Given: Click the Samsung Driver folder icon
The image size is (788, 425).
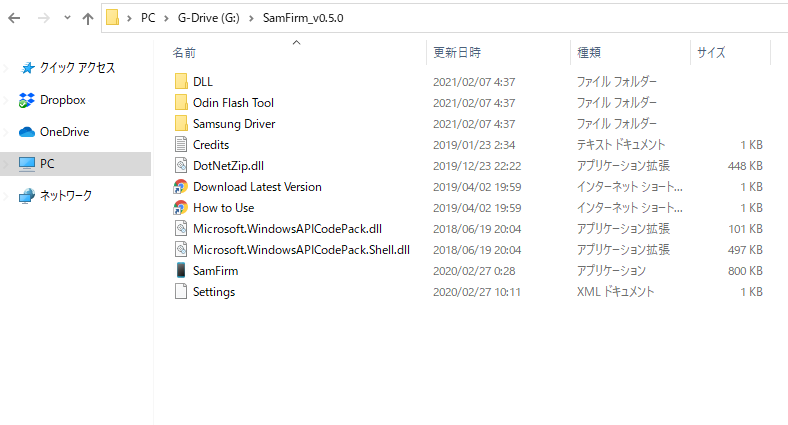Looking at the screenshot, I should coord(181,124).
